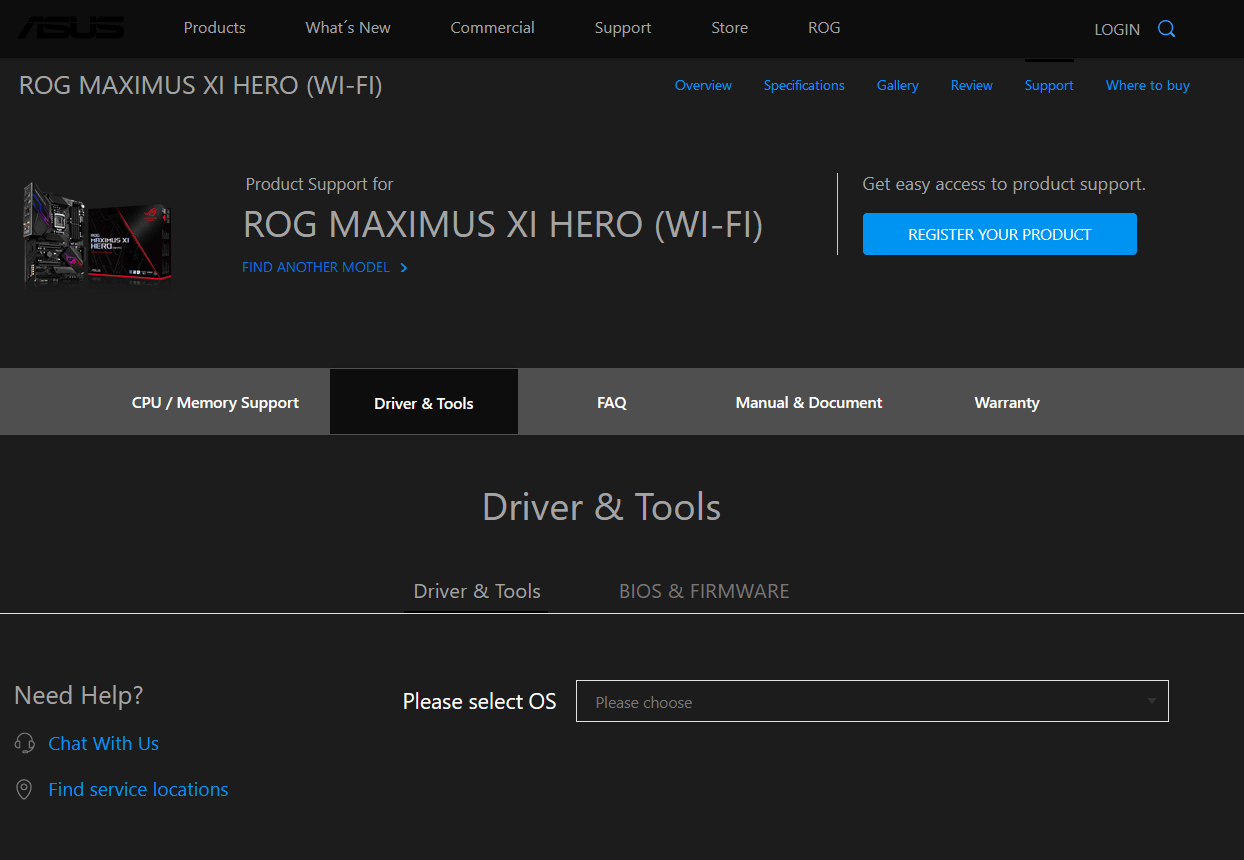Click Find service locations link
Image resolution: width=1244 pixels, height=860 pixels.
coord(138,789)
